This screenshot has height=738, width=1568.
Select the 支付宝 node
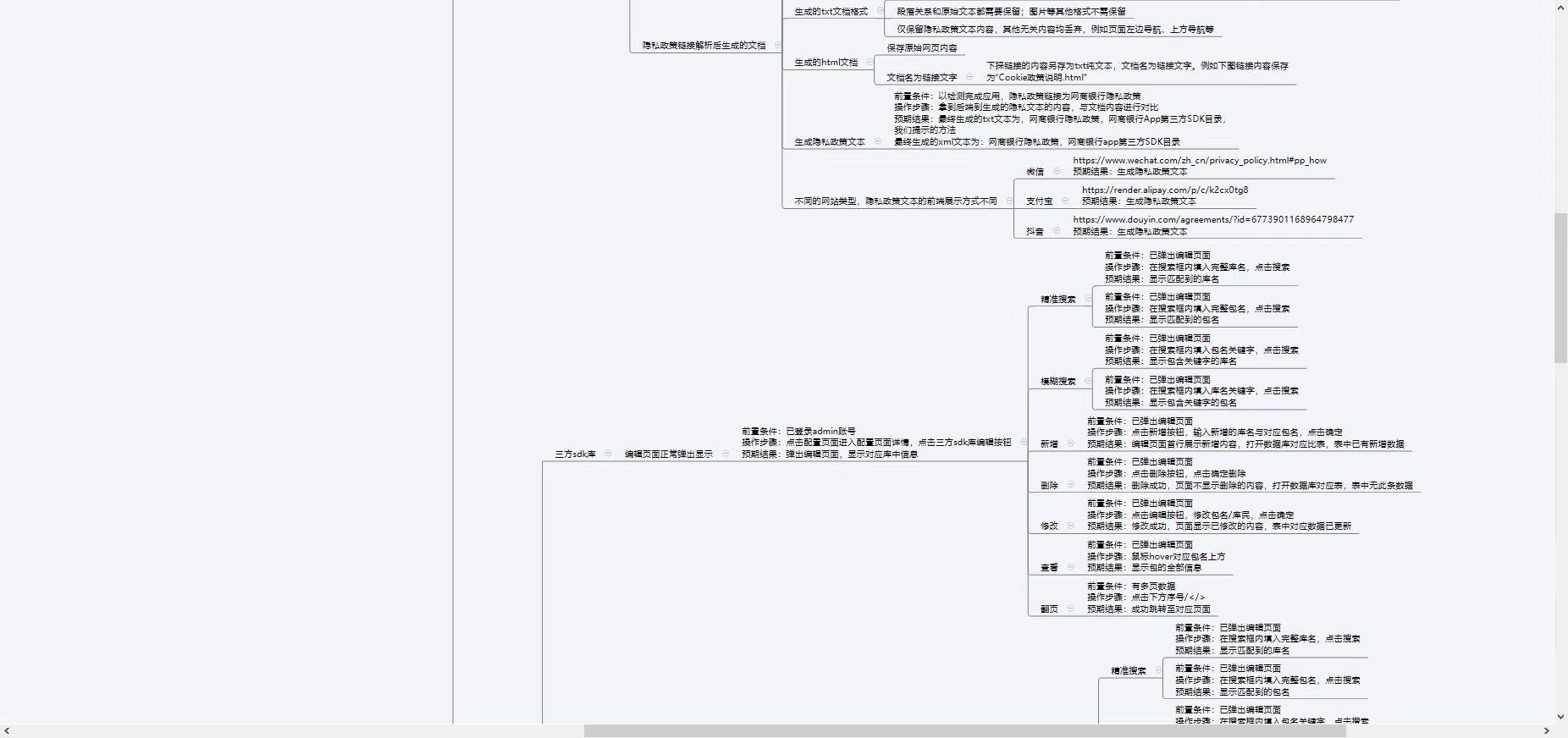[1040, 201]
